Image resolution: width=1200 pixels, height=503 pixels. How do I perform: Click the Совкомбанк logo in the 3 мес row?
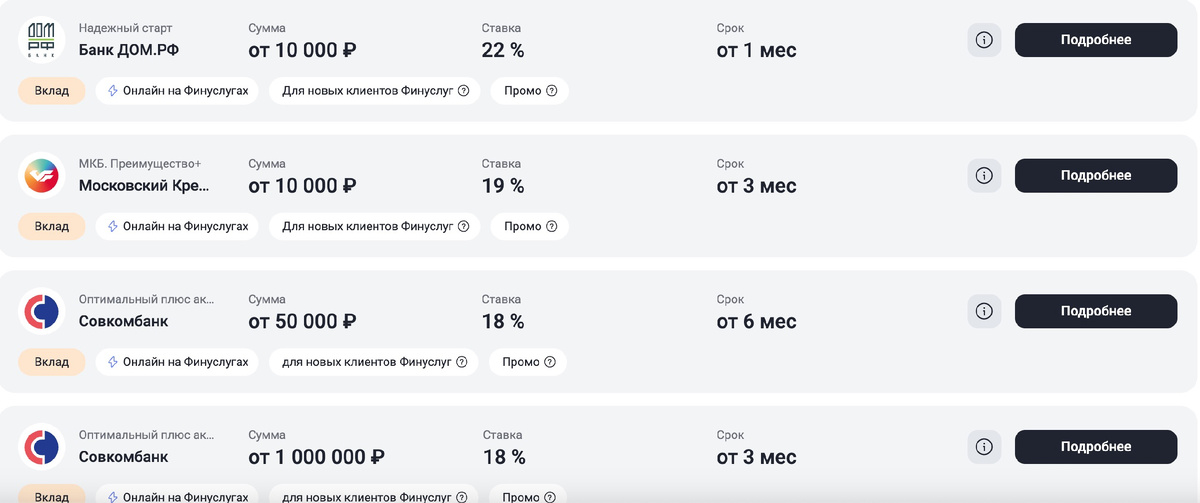pyautogui.click(x=42, y=447)
